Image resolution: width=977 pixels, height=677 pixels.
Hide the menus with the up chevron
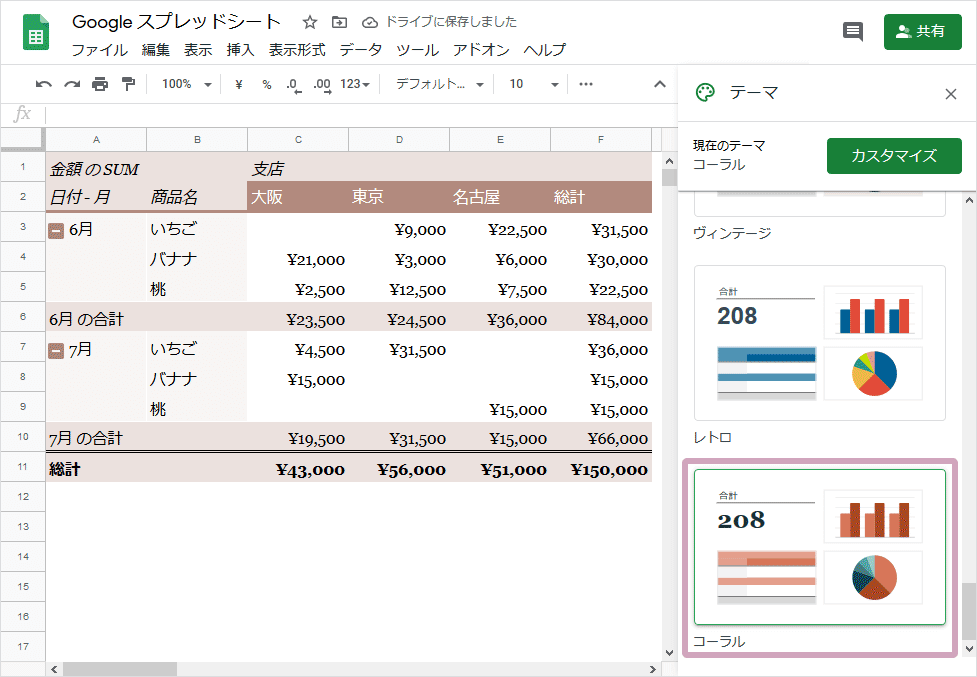tap(660, 84)
